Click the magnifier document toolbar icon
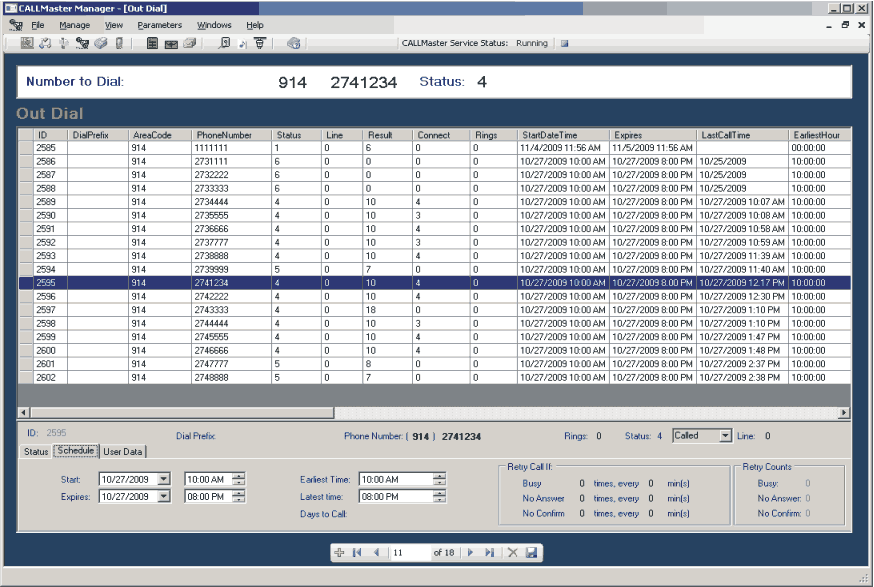The height and width of the screenshot is (587, 874). (224, 43)
